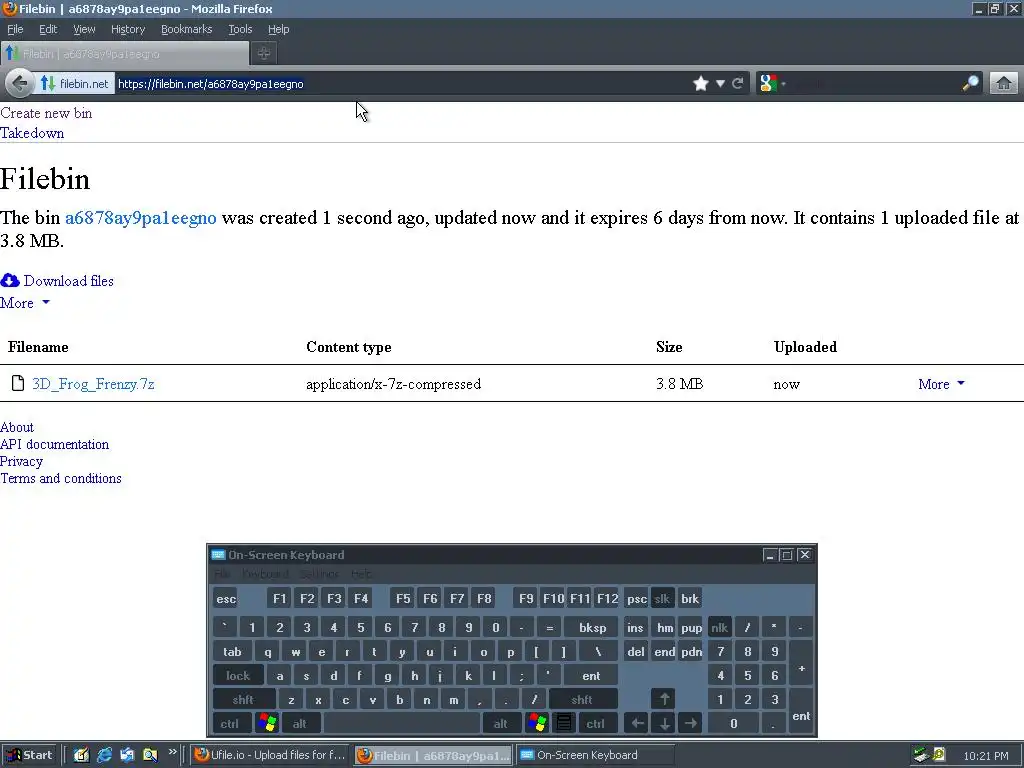The width and height of the screenshot is (1024, 768).
Task: Download the 3D_Frog_Frenzy.7z file link
Action: tap(93, 384)
